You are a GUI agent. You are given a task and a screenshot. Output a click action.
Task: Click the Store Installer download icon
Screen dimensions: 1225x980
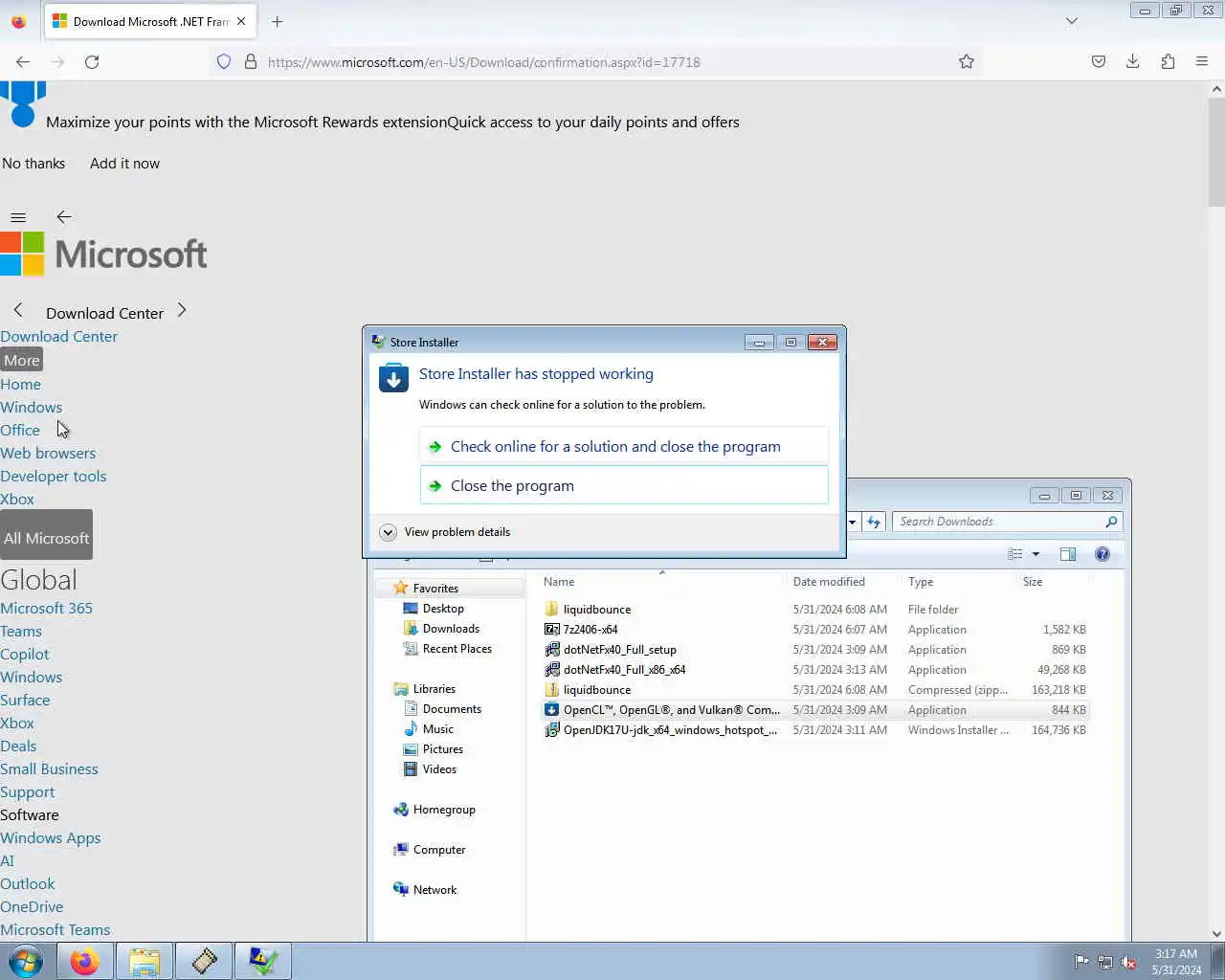click(393, 377)
